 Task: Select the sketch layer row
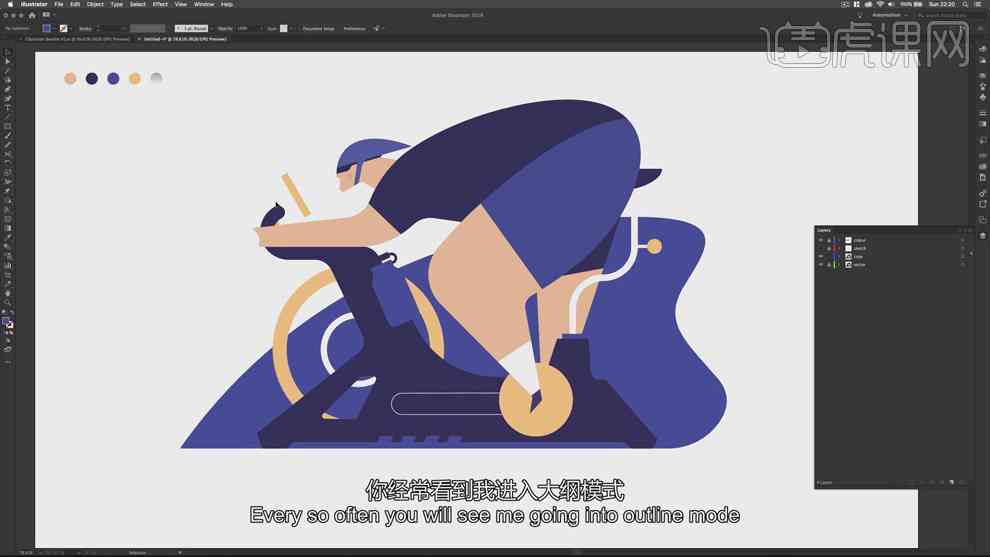(x=892, y=248)
